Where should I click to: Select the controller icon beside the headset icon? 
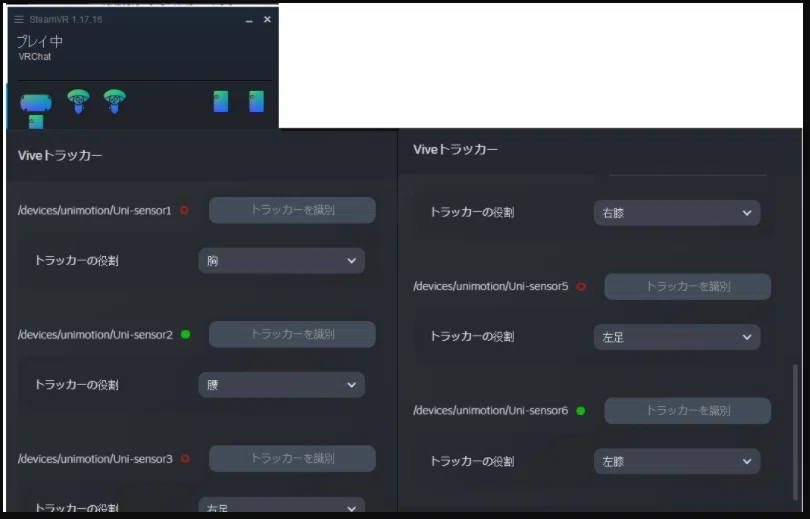tap(78, 101)
